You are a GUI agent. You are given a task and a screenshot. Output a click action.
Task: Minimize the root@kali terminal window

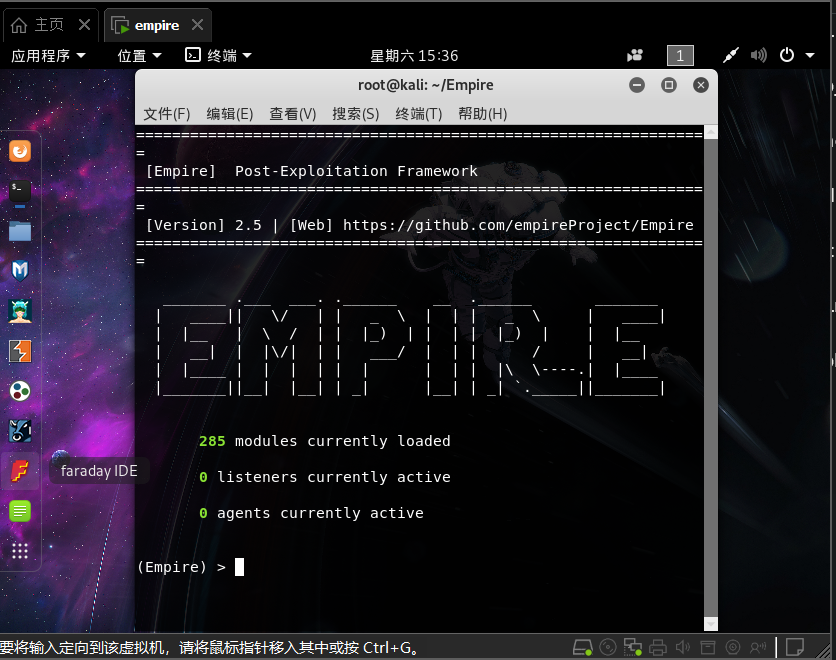click(637, 85)
